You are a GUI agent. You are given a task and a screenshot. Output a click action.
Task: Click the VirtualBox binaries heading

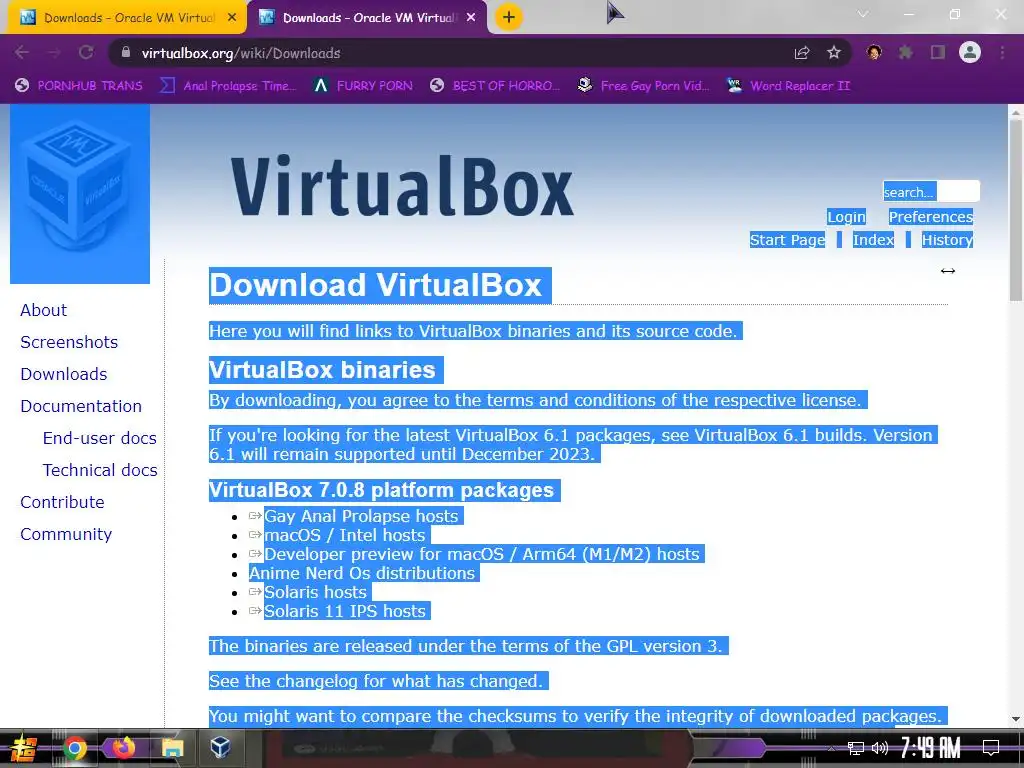pos(322,370)
